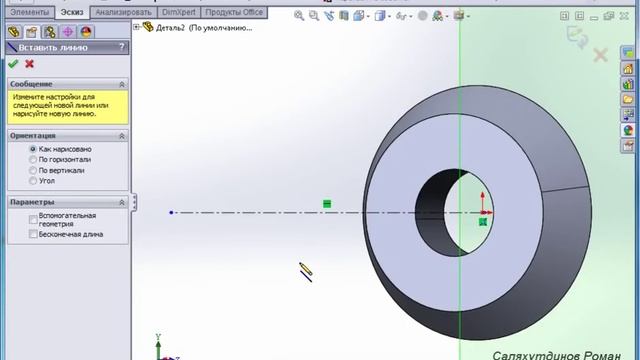Click cancel sketch red X in corner
Viewport: 640px width, 360px height.
click(x=600, y=55)
